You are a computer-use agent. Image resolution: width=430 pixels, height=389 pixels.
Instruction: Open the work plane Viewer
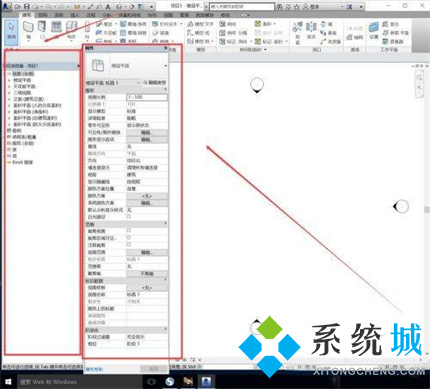[393, 41]
